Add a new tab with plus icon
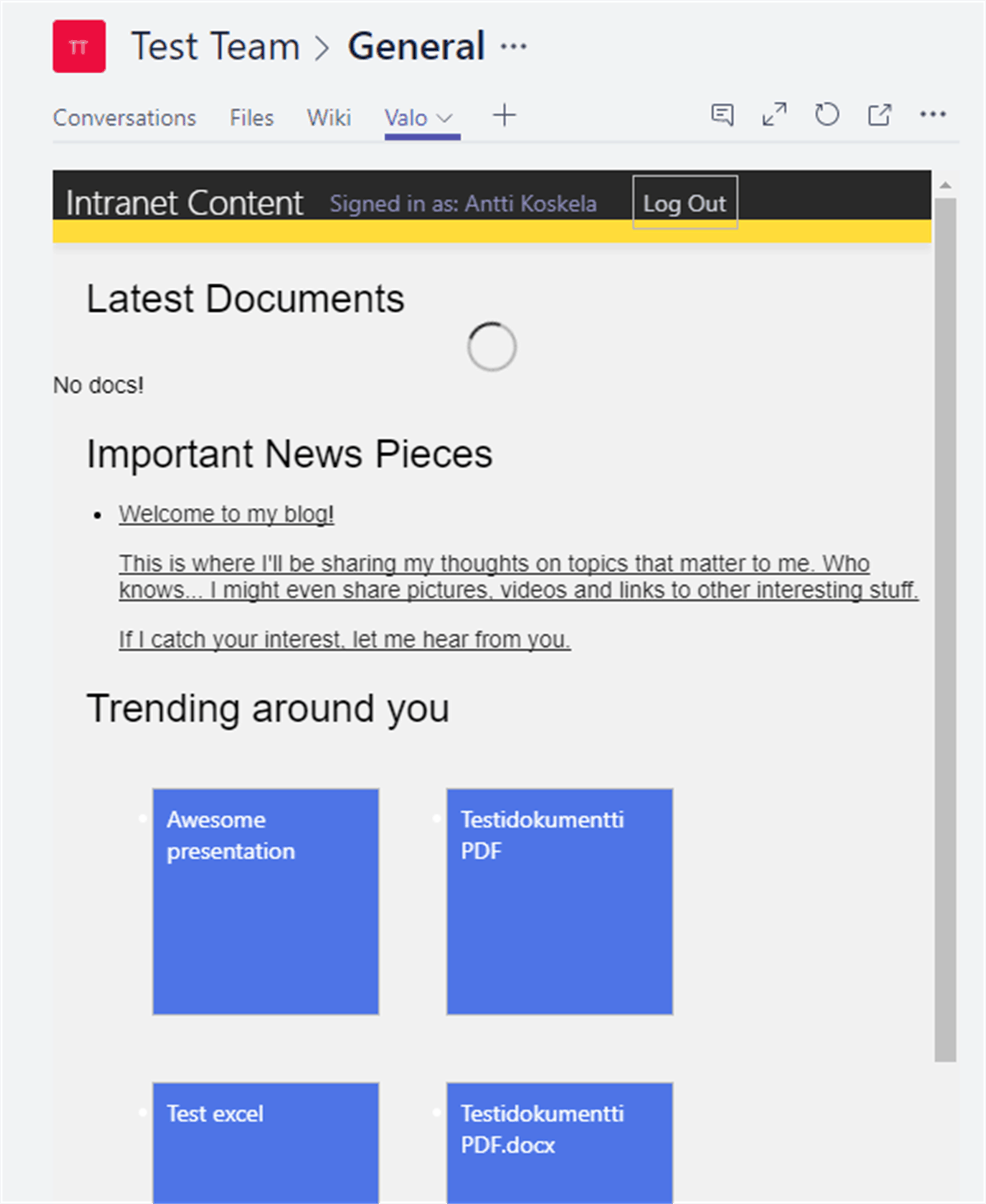Screen dimensions: 986x1204 [505, 116]
